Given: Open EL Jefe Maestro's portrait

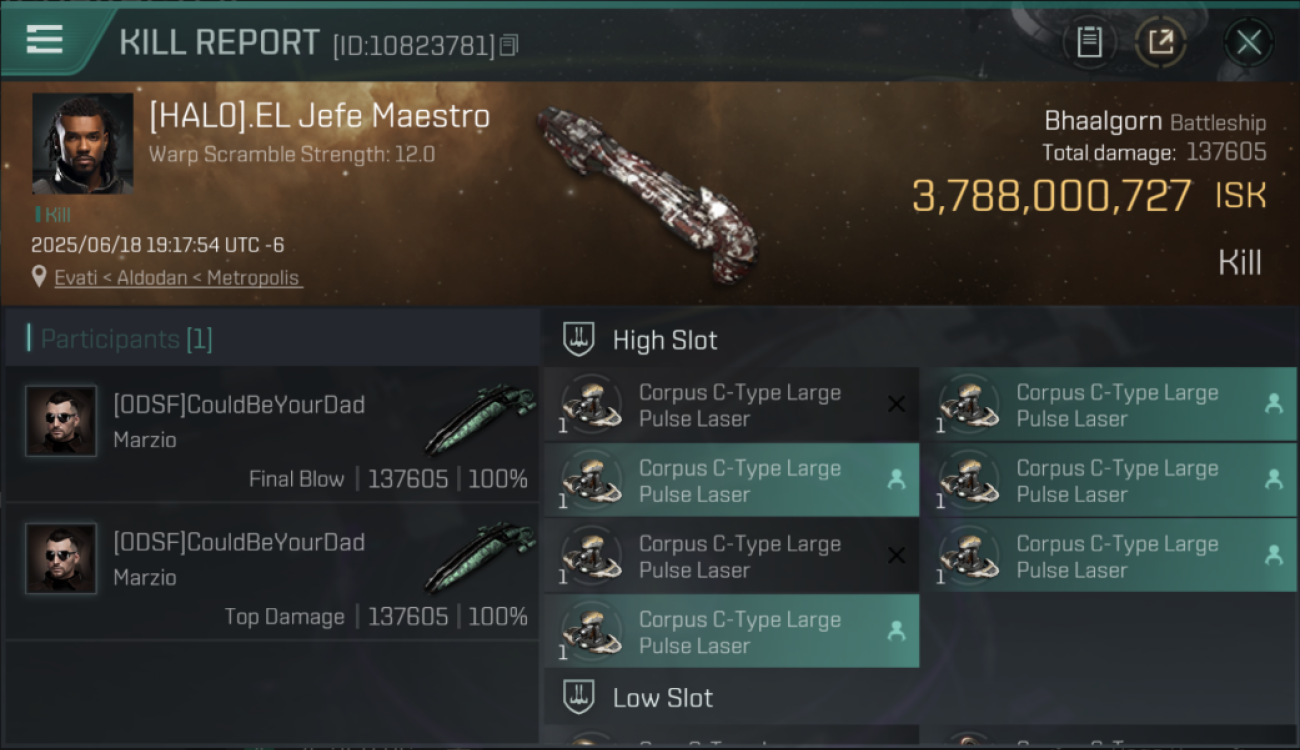Looking at the screenshot, I should pos(82,144).
